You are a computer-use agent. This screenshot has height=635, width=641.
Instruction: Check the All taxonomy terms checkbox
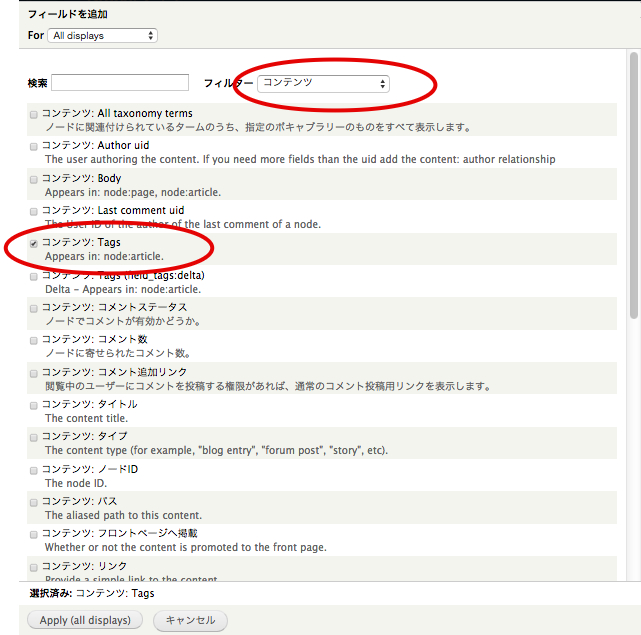pyautogui.click(x=34, y=114)
